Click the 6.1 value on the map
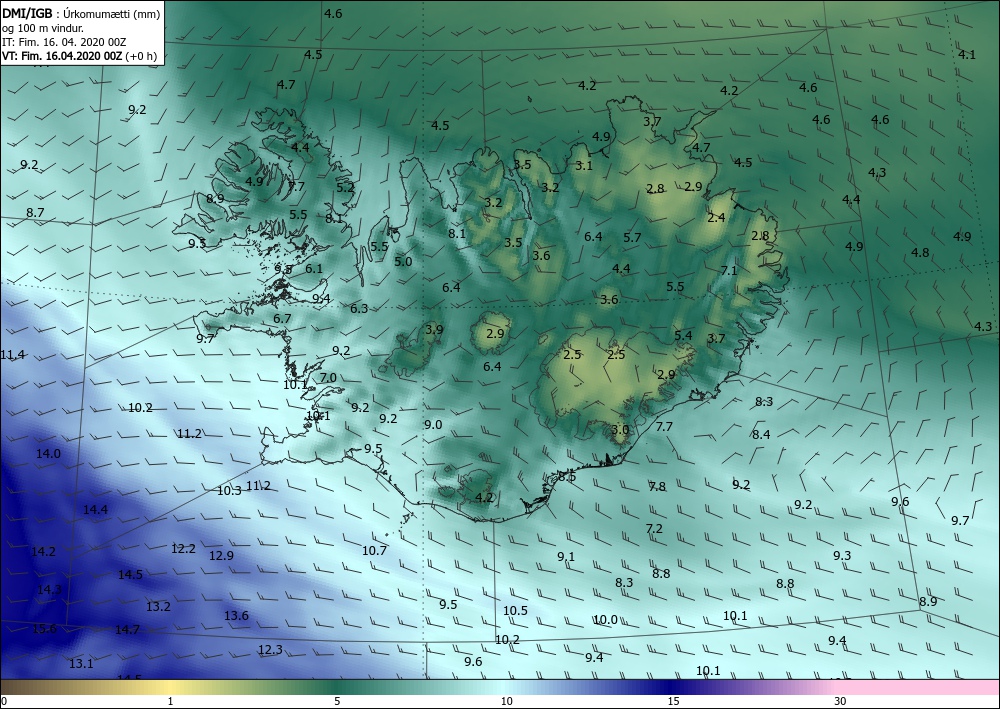Screen dimensions: 1000x709 point(314,269)
